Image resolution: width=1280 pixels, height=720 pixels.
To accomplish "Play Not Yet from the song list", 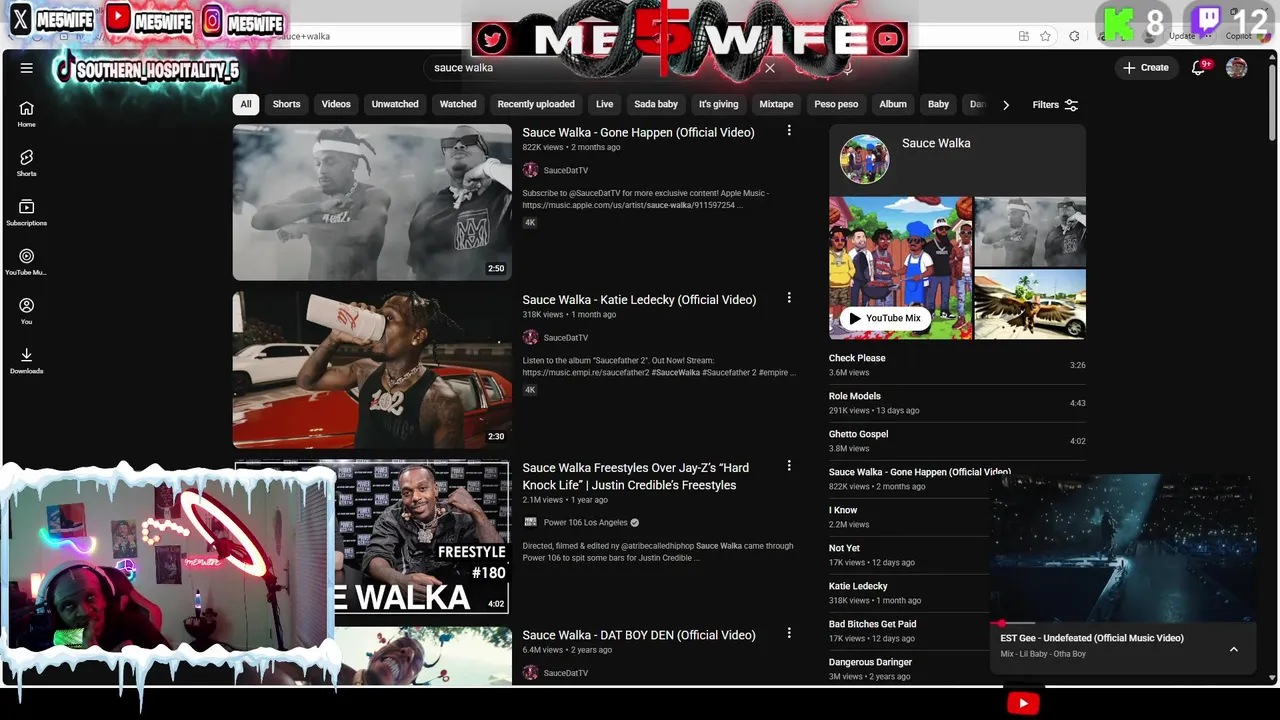I will 908,555.
